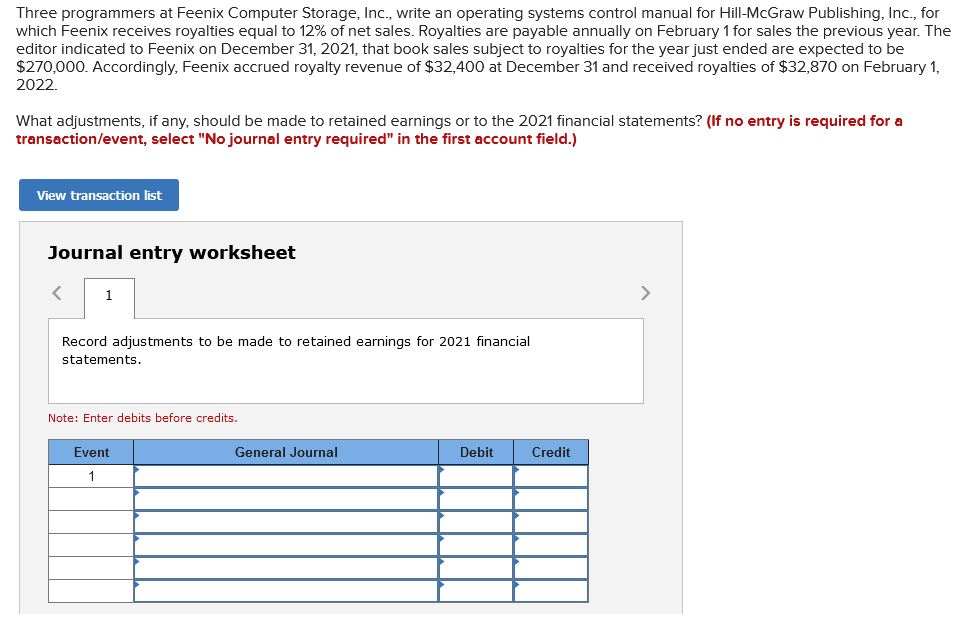Click 'Note: Enter debits before credits' text
The height and width of the screenshot is (627, 971).
click(x=142, y=418)
